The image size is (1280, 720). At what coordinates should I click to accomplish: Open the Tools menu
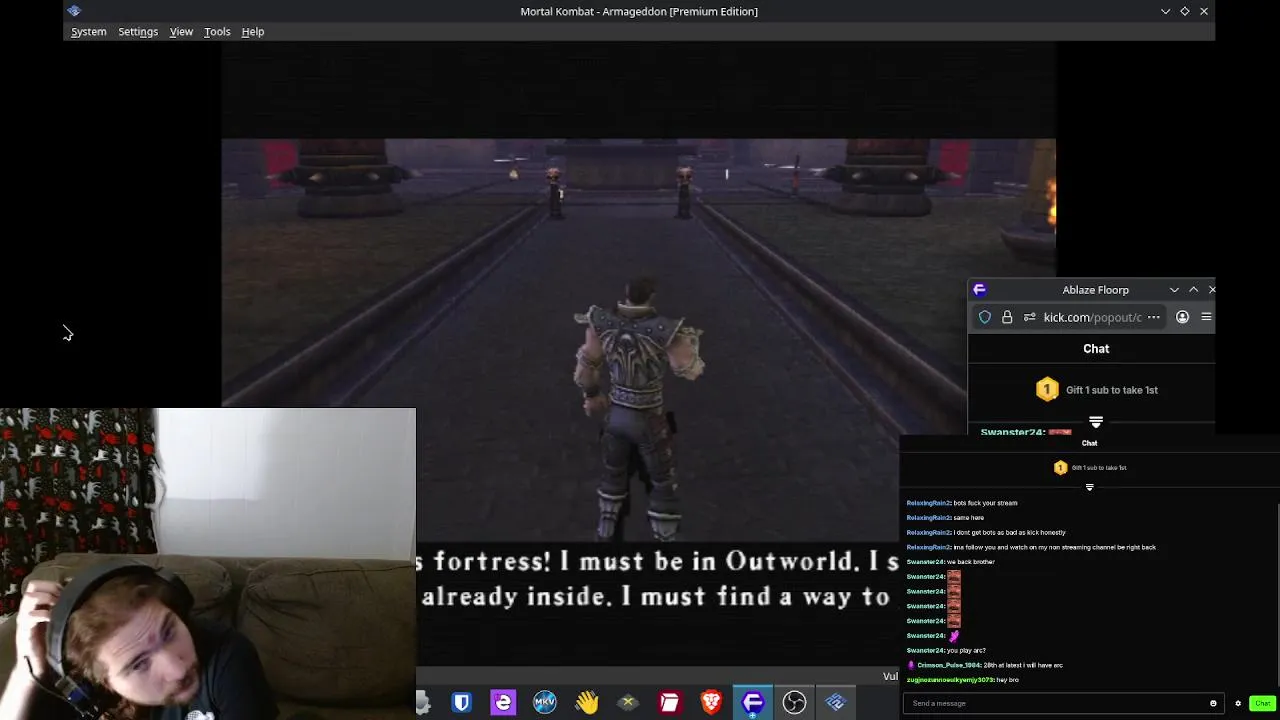click(217, 32)
